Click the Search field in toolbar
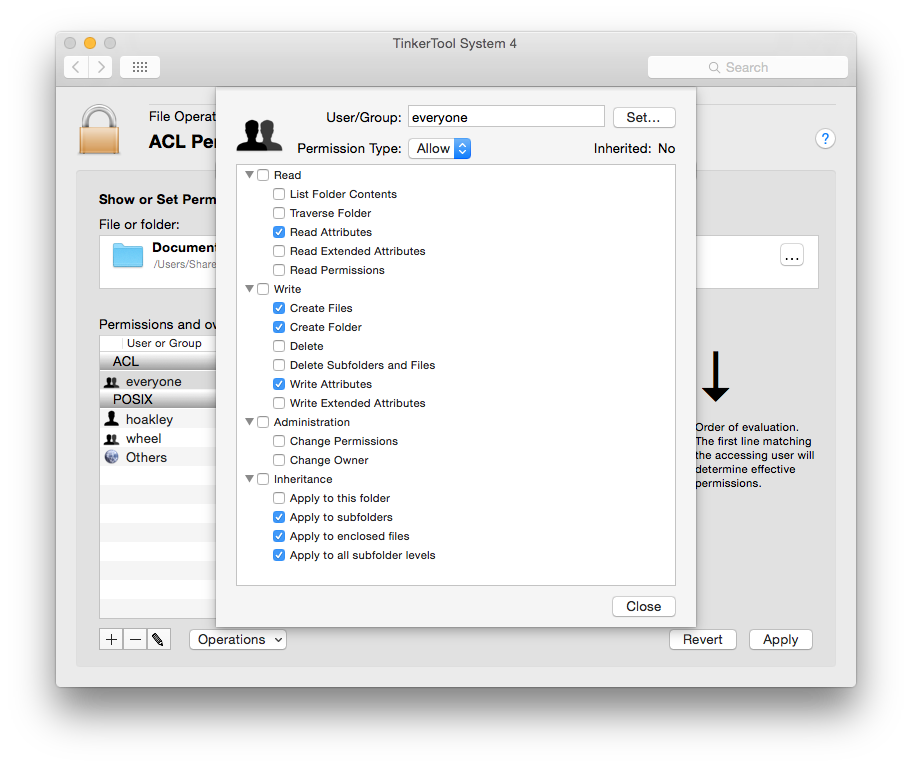912x767 pixels. (x=747, y=67)
